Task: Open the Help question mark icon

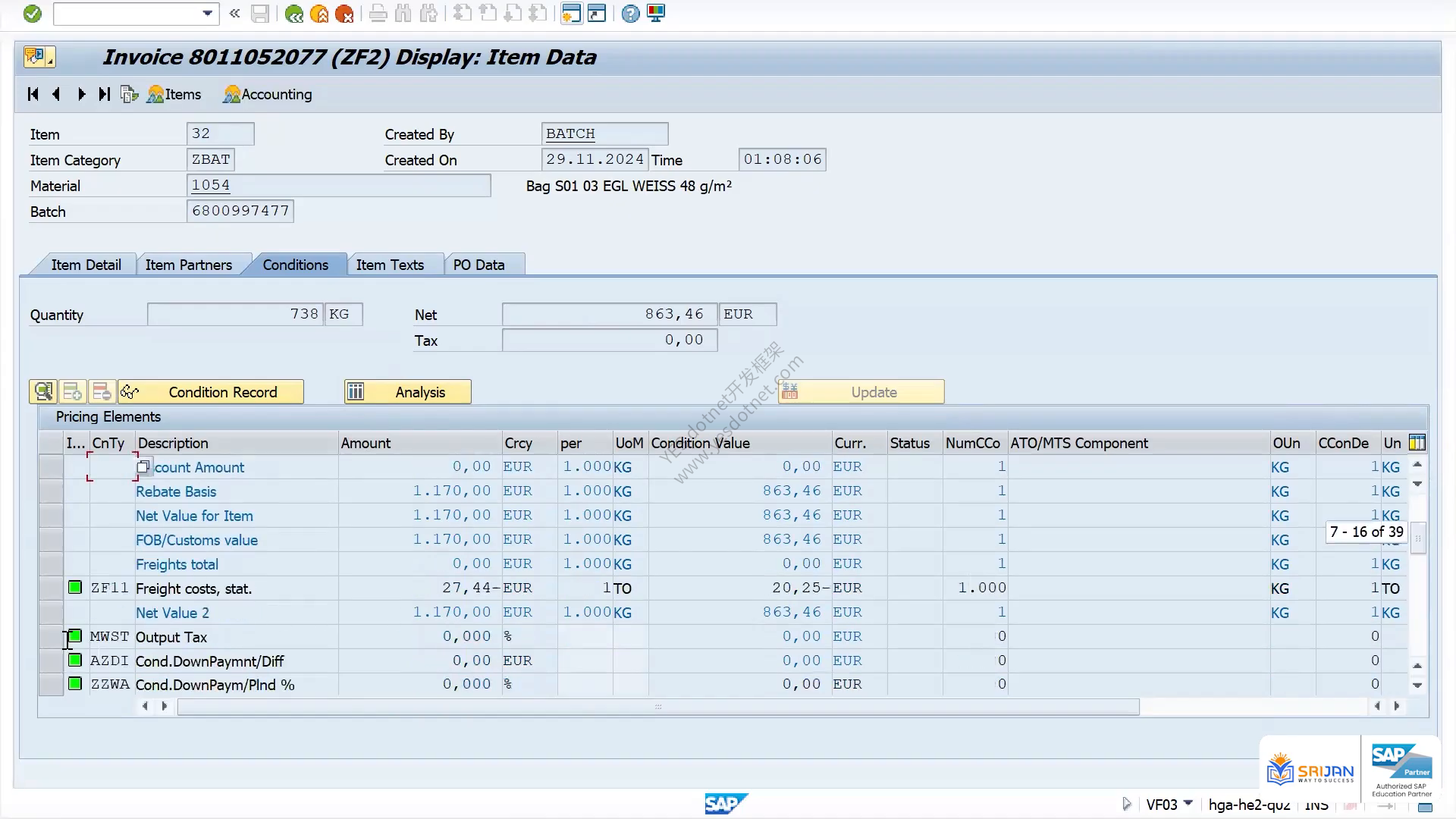Action: coord(630,14)
